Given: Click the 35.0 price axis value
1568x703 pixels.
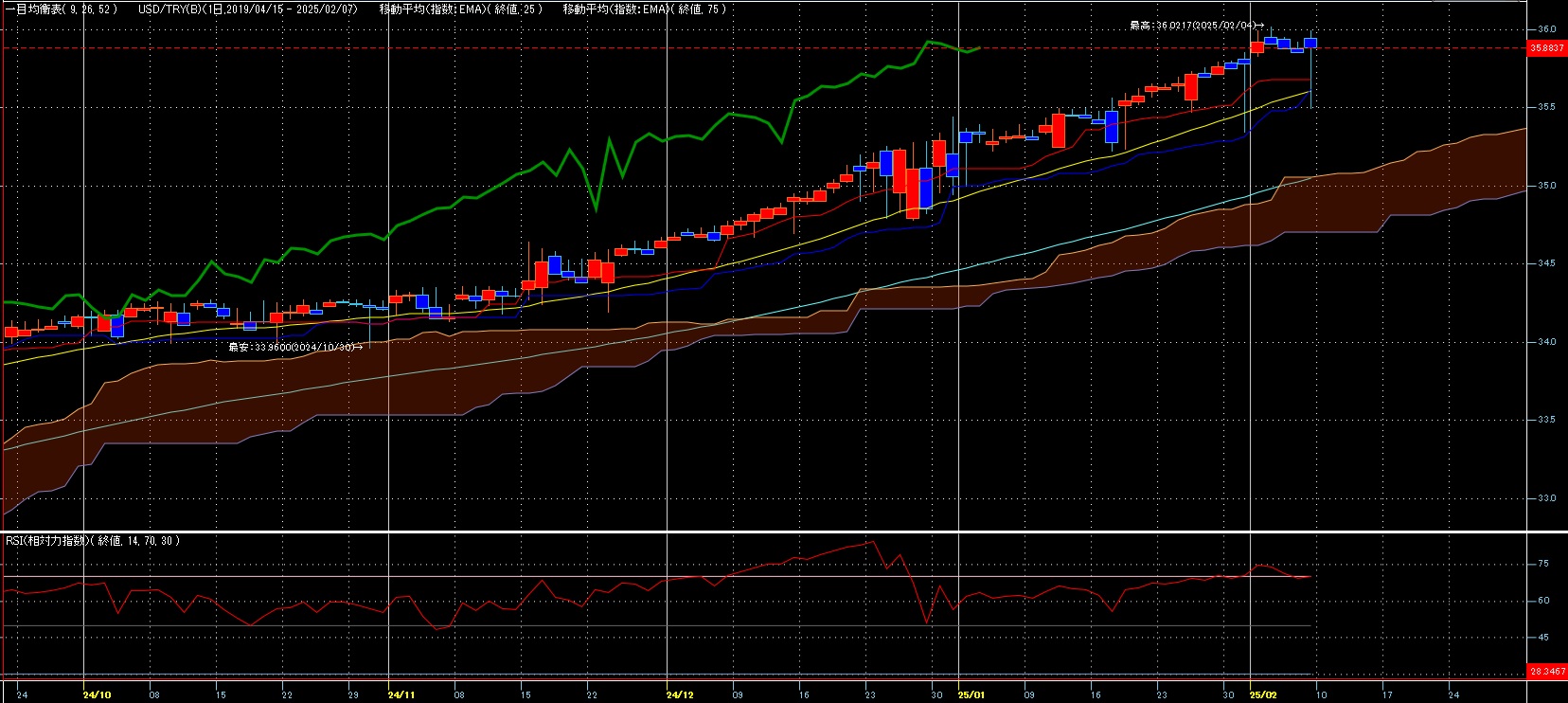Looking at the screenshot, I should tap(1546, 186).
